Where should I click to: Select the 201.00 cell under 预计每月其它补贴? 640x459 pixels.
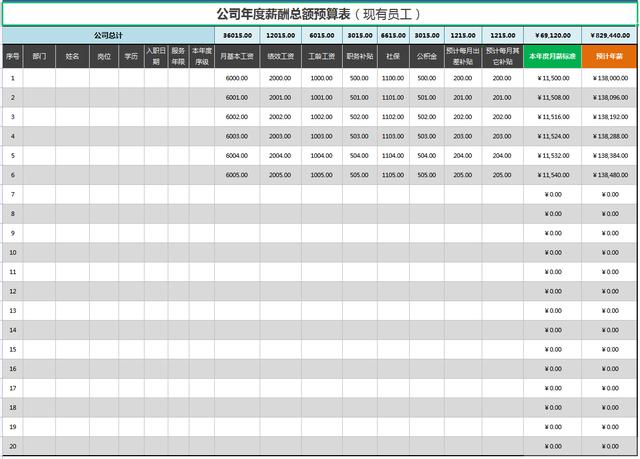pos(502,98)
